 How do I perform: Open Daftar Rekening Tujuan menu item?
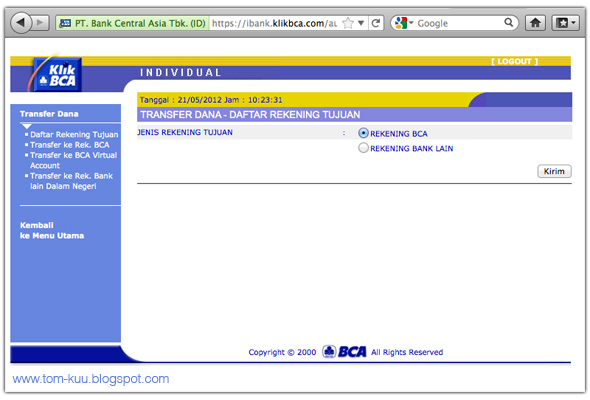click(74, 134)
